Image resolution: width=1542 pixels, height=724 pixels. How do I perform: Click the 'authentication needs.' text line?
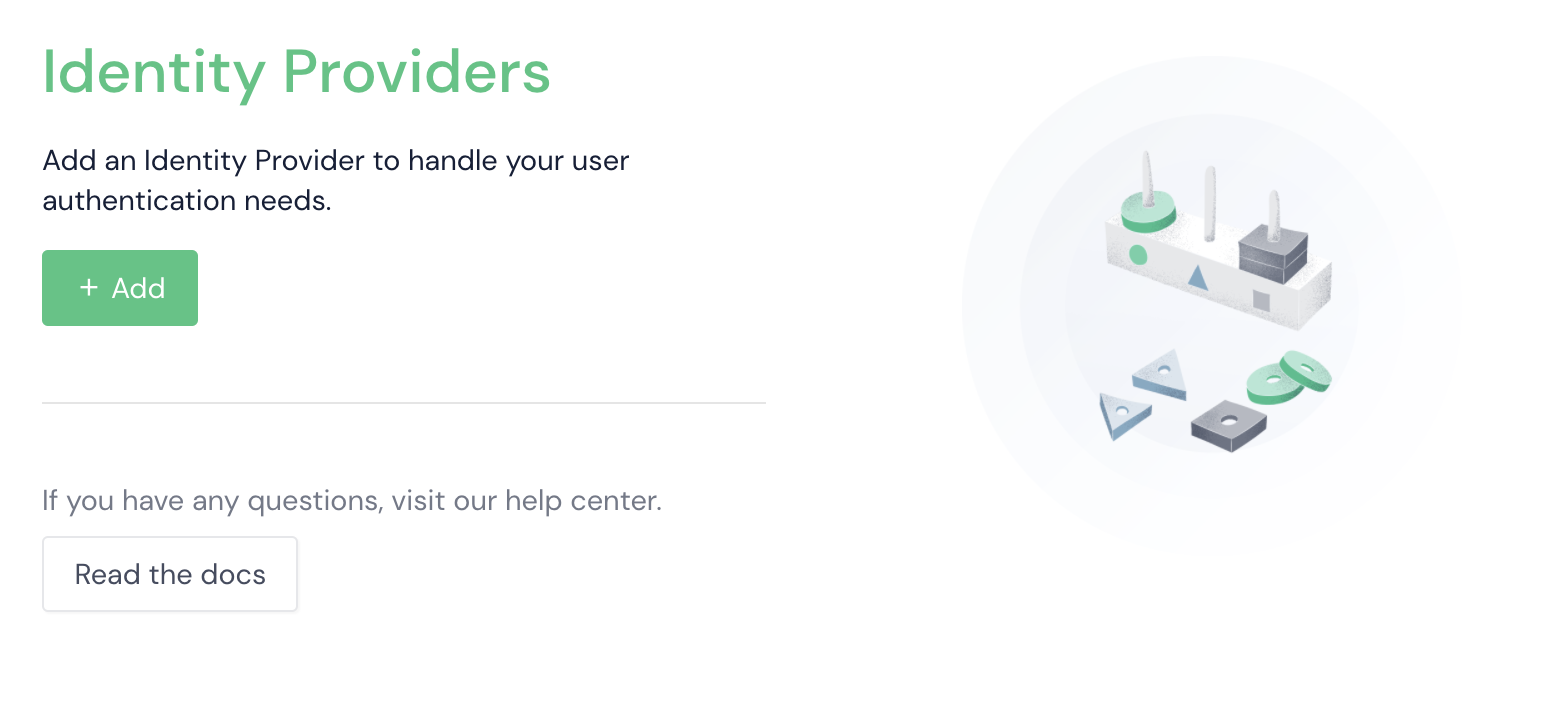[x=186, y=201]
